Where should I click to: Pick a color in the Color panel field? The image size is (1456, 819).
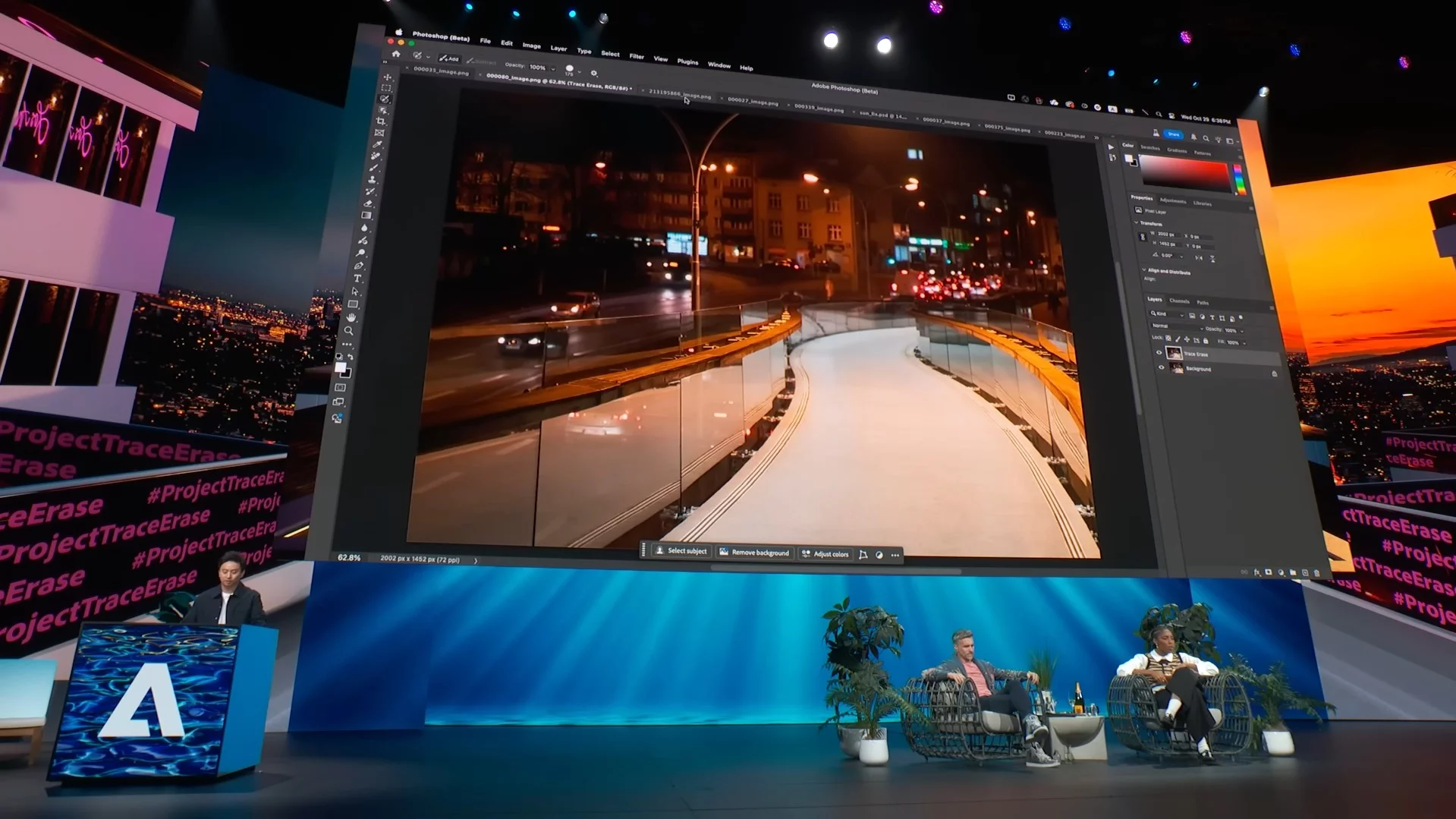(1184, 172)
